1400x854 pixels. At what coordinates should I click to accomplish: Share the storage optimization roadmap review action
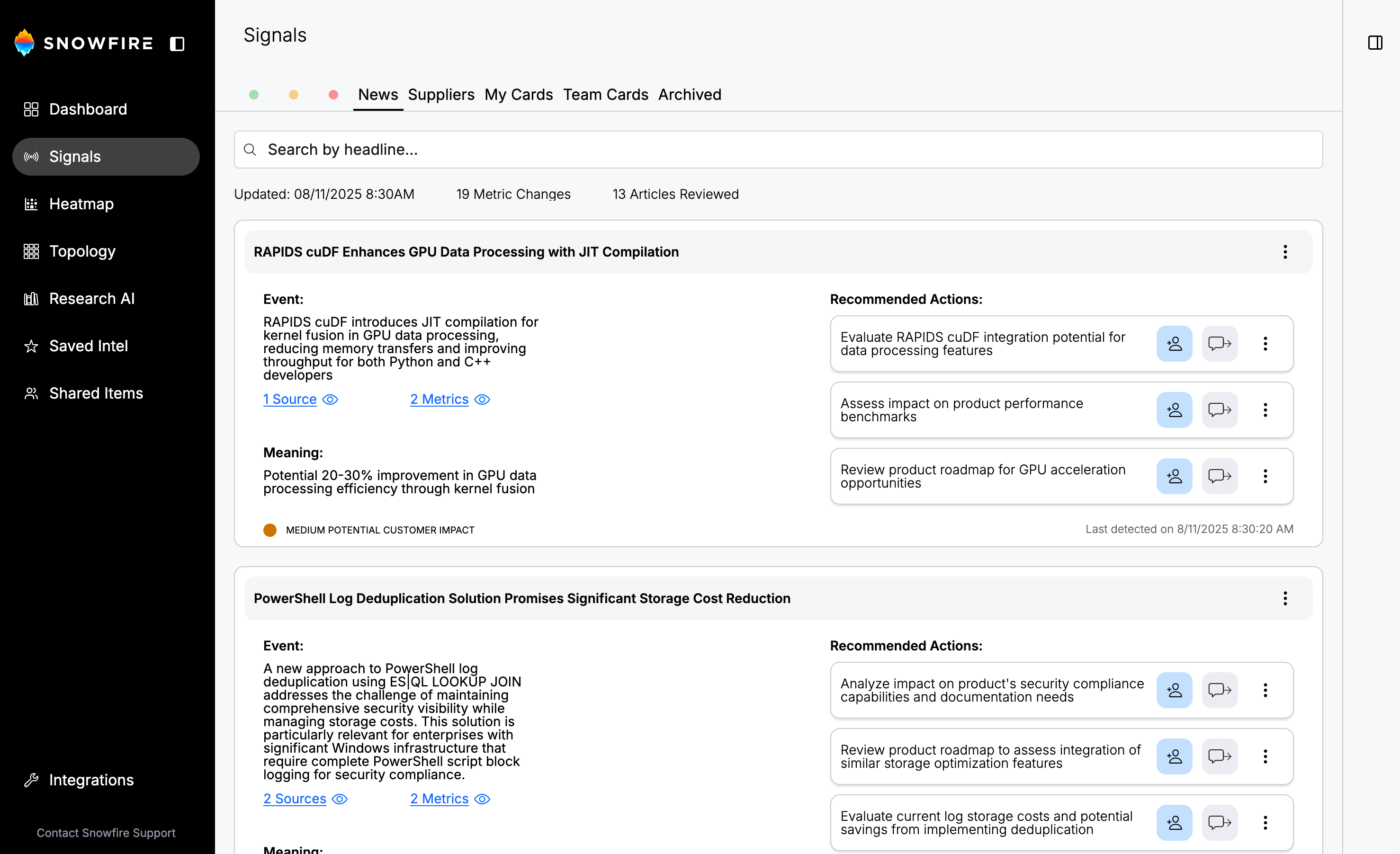[1220, 756]
